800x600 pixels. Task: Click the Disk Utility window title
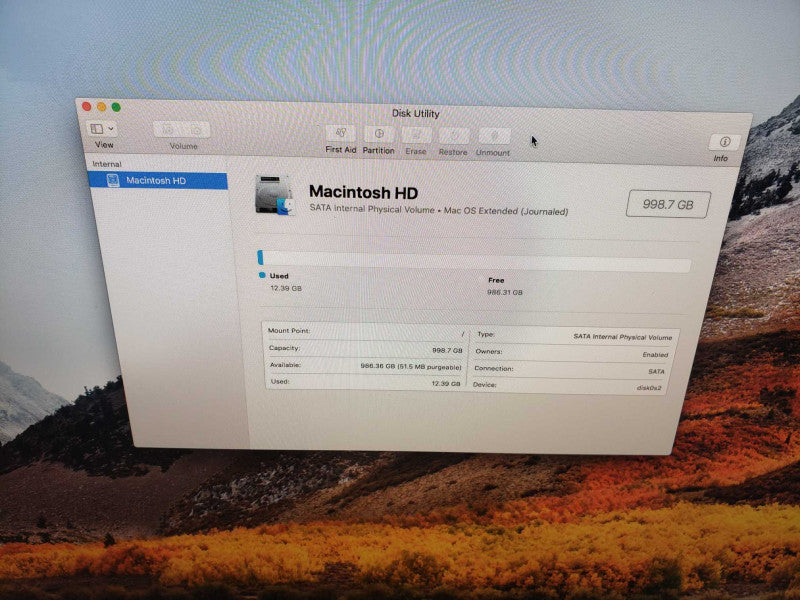(x=415, y=113)
